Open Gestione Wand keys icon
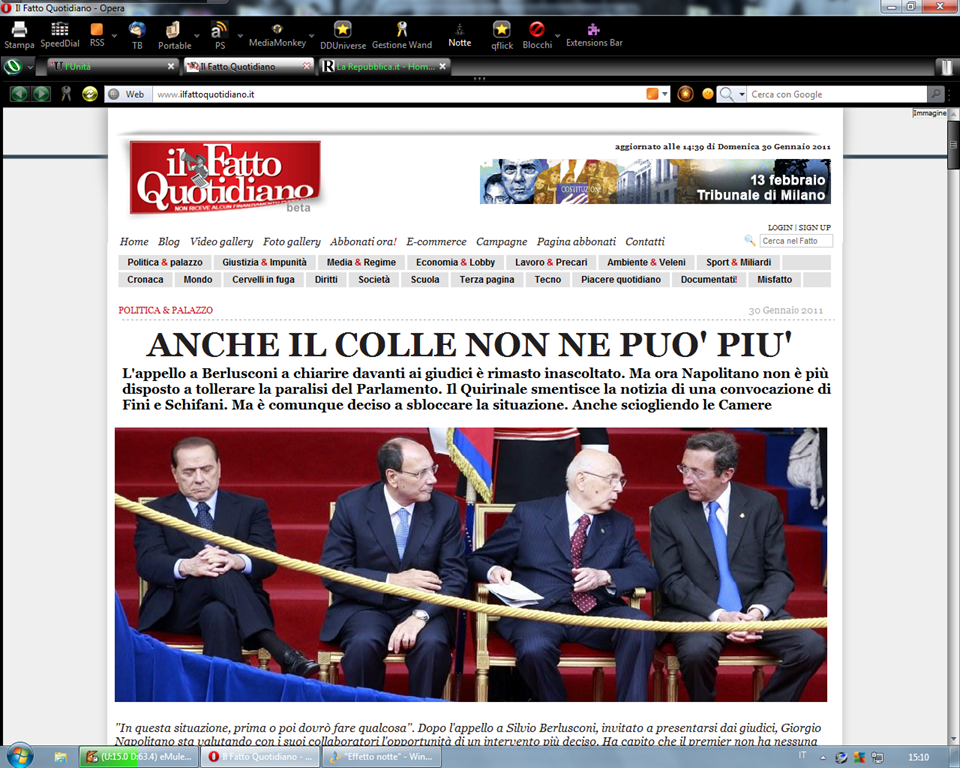The image size is (960, 768). [402, 29]
